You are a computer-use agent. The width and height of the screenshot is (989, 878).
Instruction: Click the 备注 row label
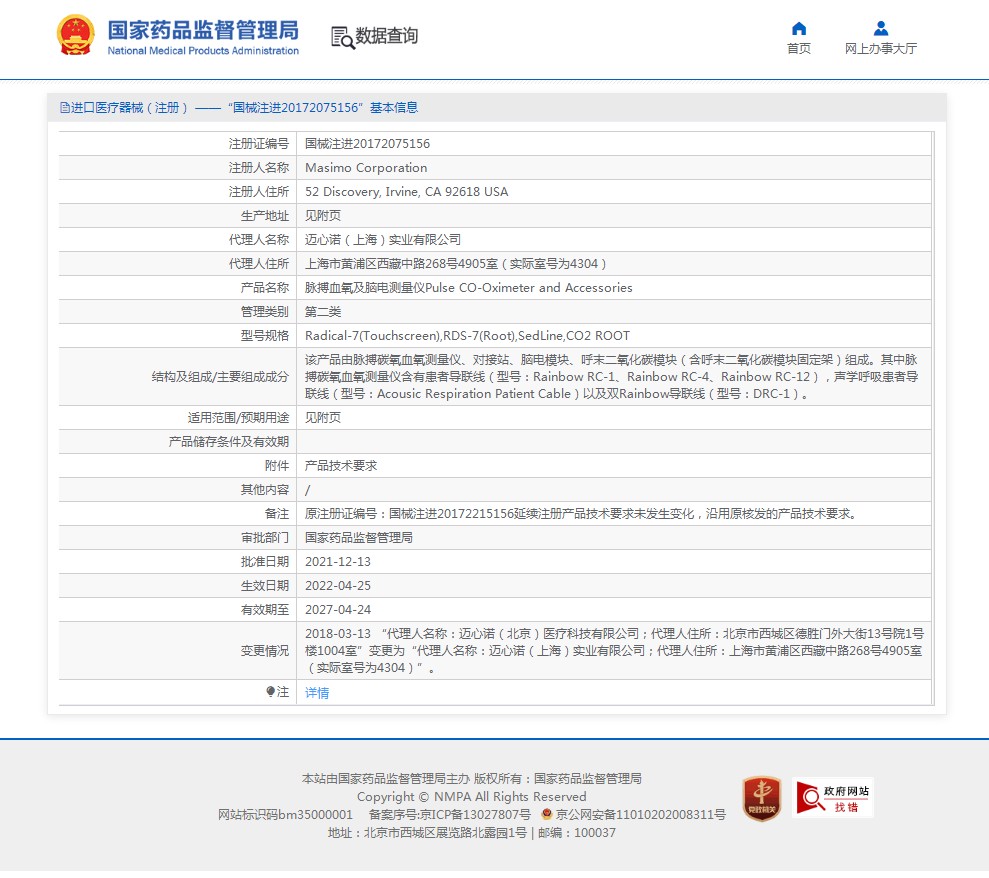click(x=277, y=513)
